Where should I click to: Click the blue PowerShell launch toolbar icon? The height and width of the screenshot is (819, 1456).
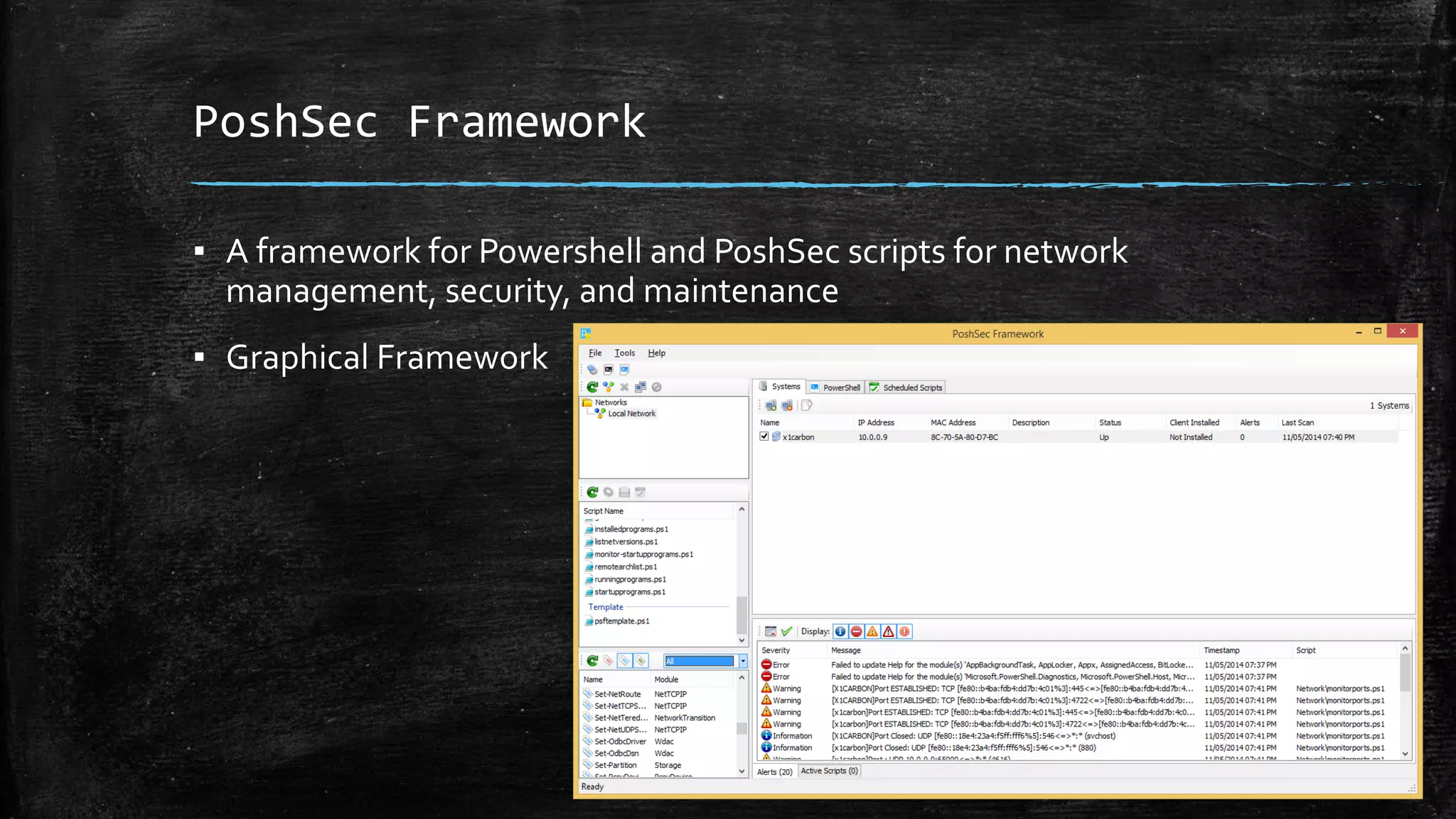(624, 369)
